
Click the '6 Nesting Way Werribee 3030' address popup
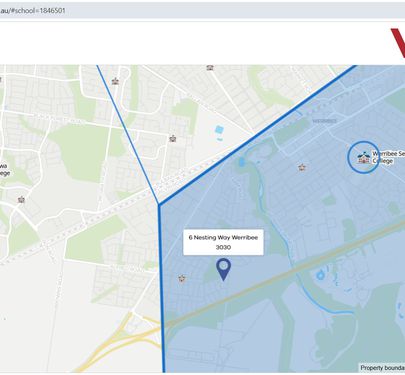(x=223, y=242)
